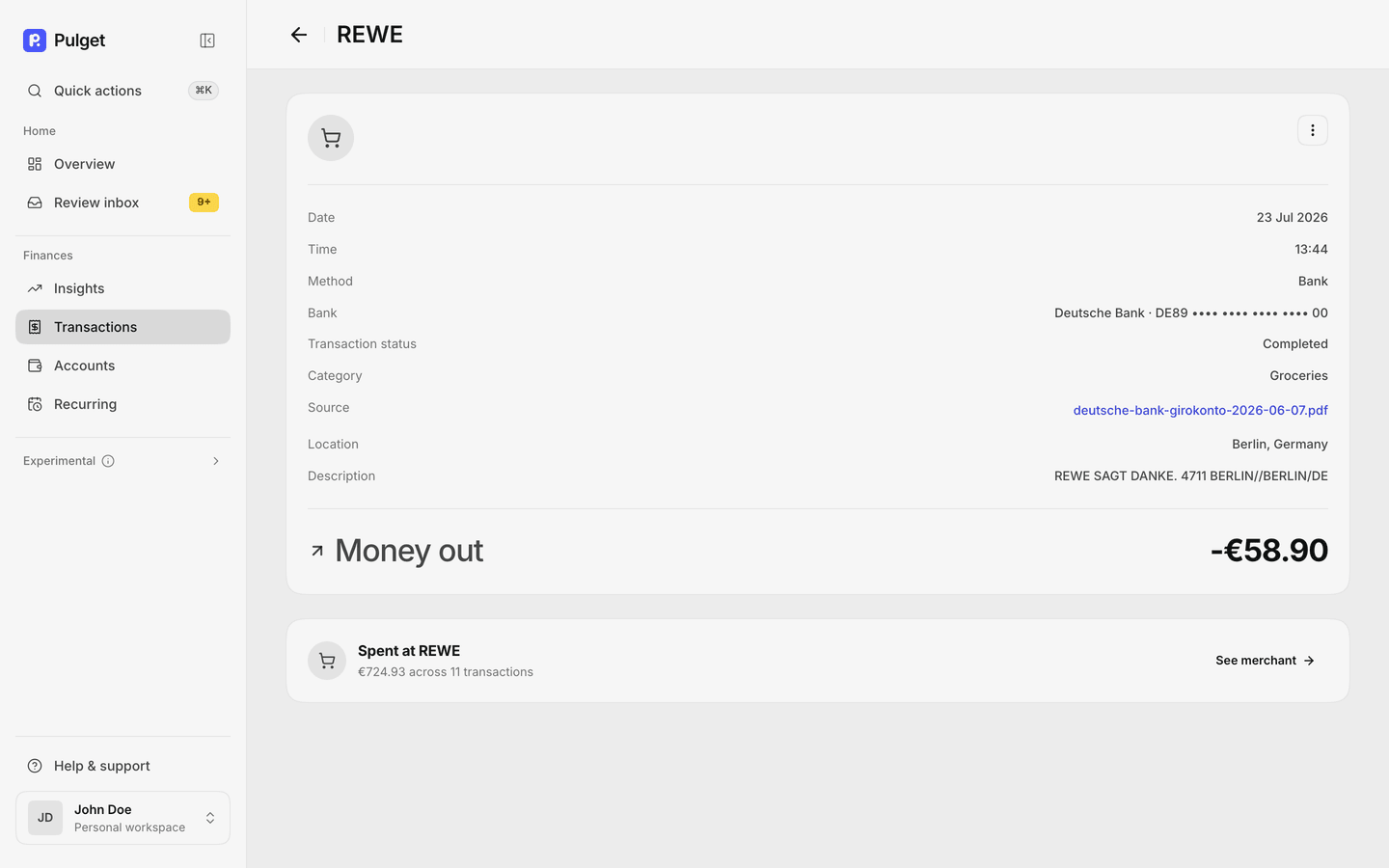1389x868 pixels.
Task: Click the Recurring calendar icon
Action: point(35,404)
